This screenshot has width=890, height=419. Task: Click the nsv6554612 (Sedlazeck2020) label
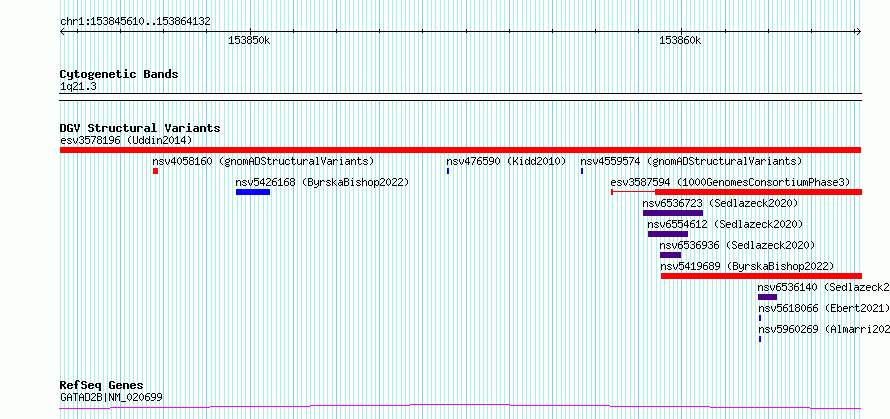[x=725, y=224]
